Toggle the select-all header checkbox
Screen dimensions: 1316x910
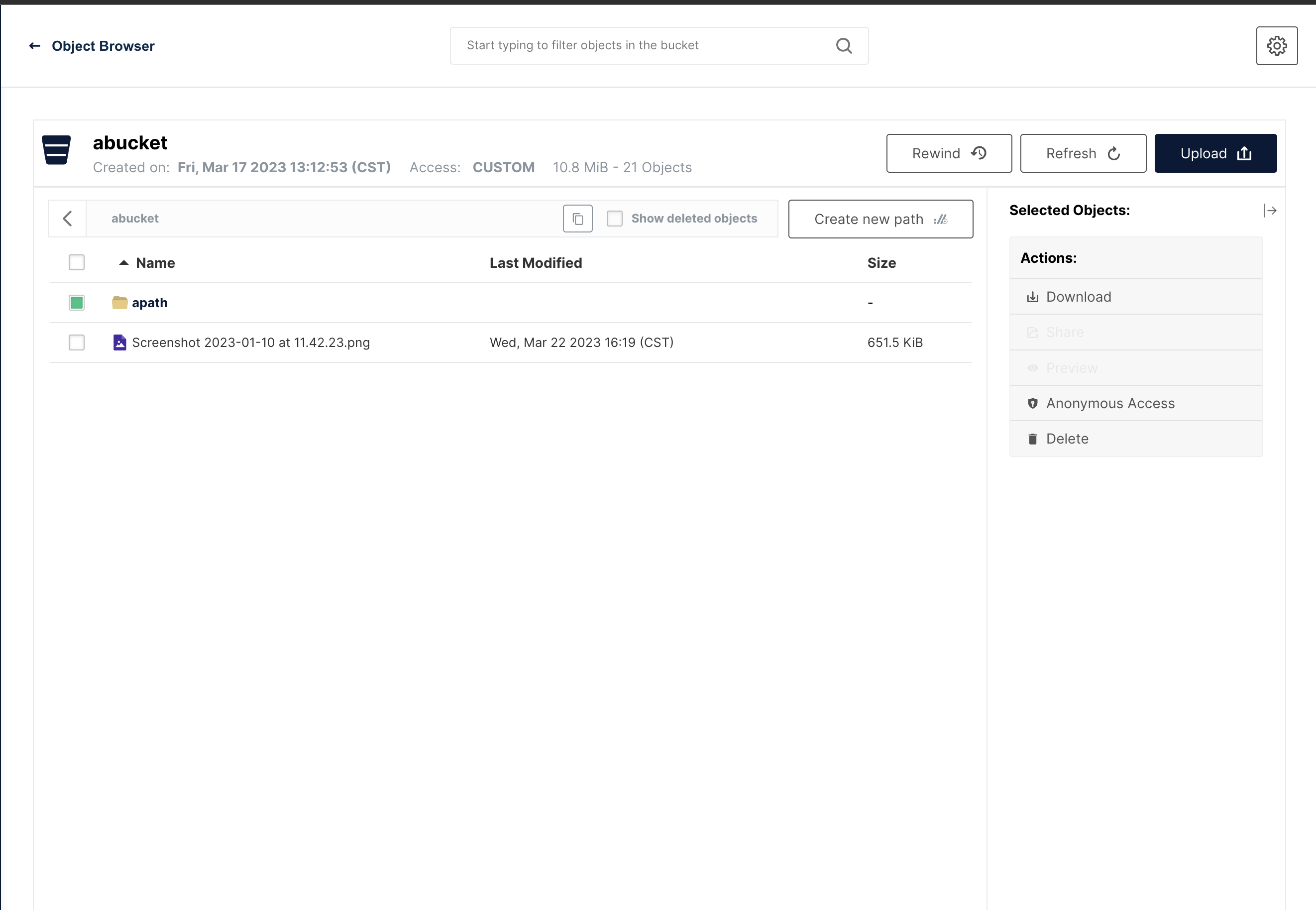pos(76,262)
